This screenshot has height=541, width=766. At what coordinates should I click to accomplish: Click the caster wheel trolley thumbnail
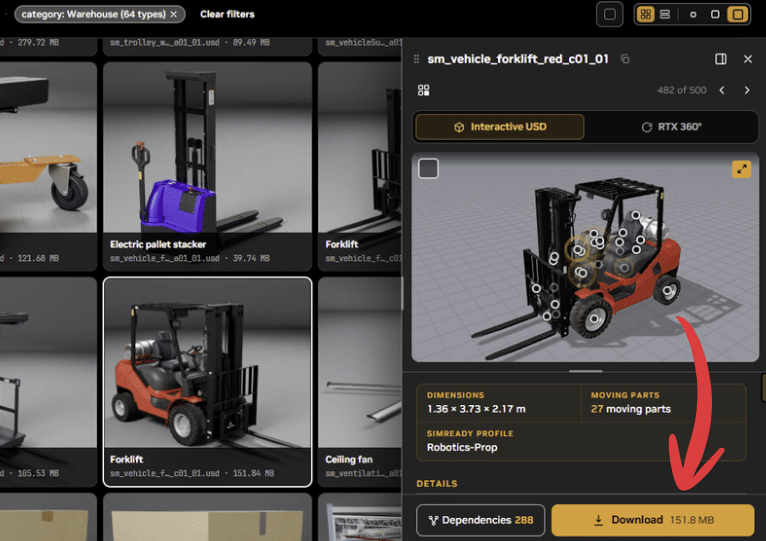pos(48,147)
